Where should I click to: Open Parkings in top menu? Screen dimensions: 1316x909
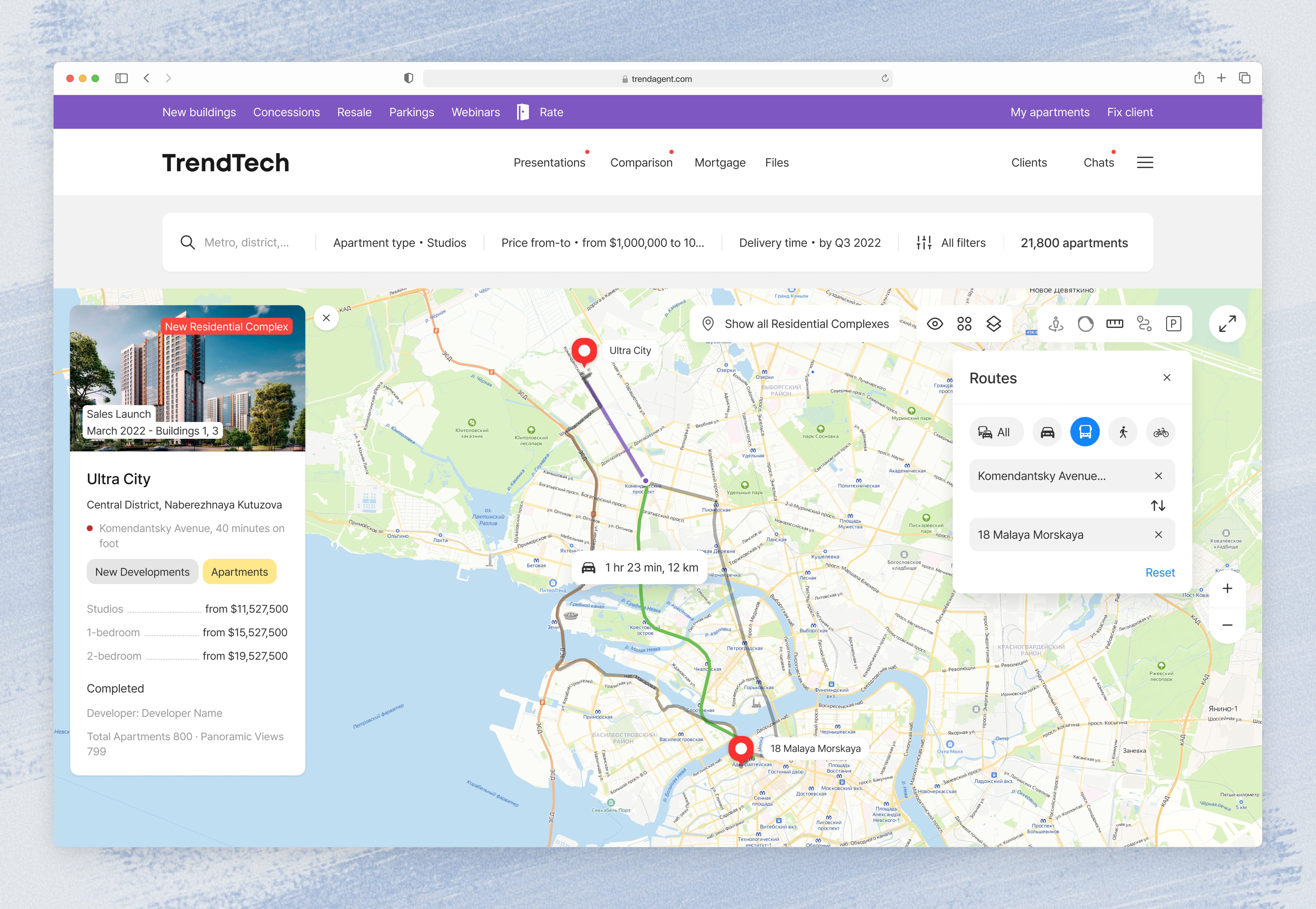pyautogui.click(x=411, y=112)
